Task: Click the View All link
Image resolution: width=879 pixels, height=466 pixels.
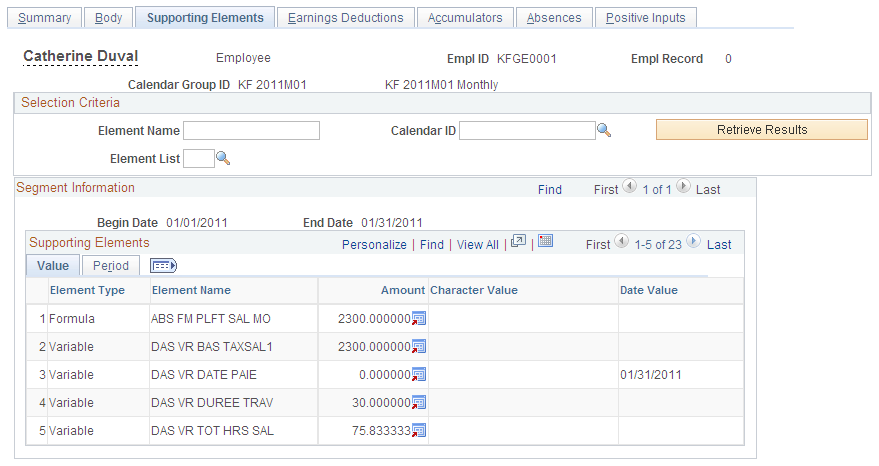Action: [478, 244]
